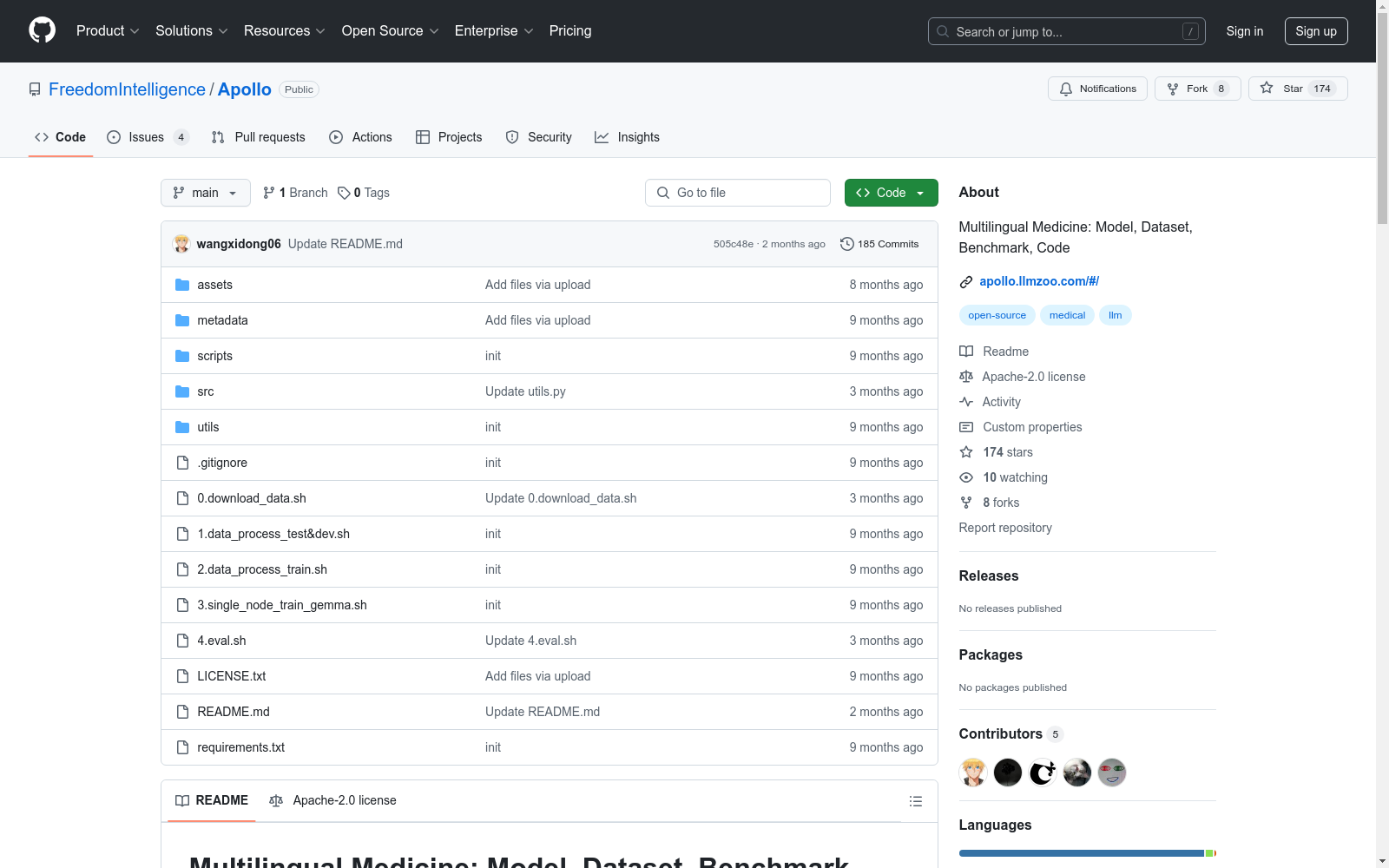Open the green Code dropdown button

(x=892, y=193)
